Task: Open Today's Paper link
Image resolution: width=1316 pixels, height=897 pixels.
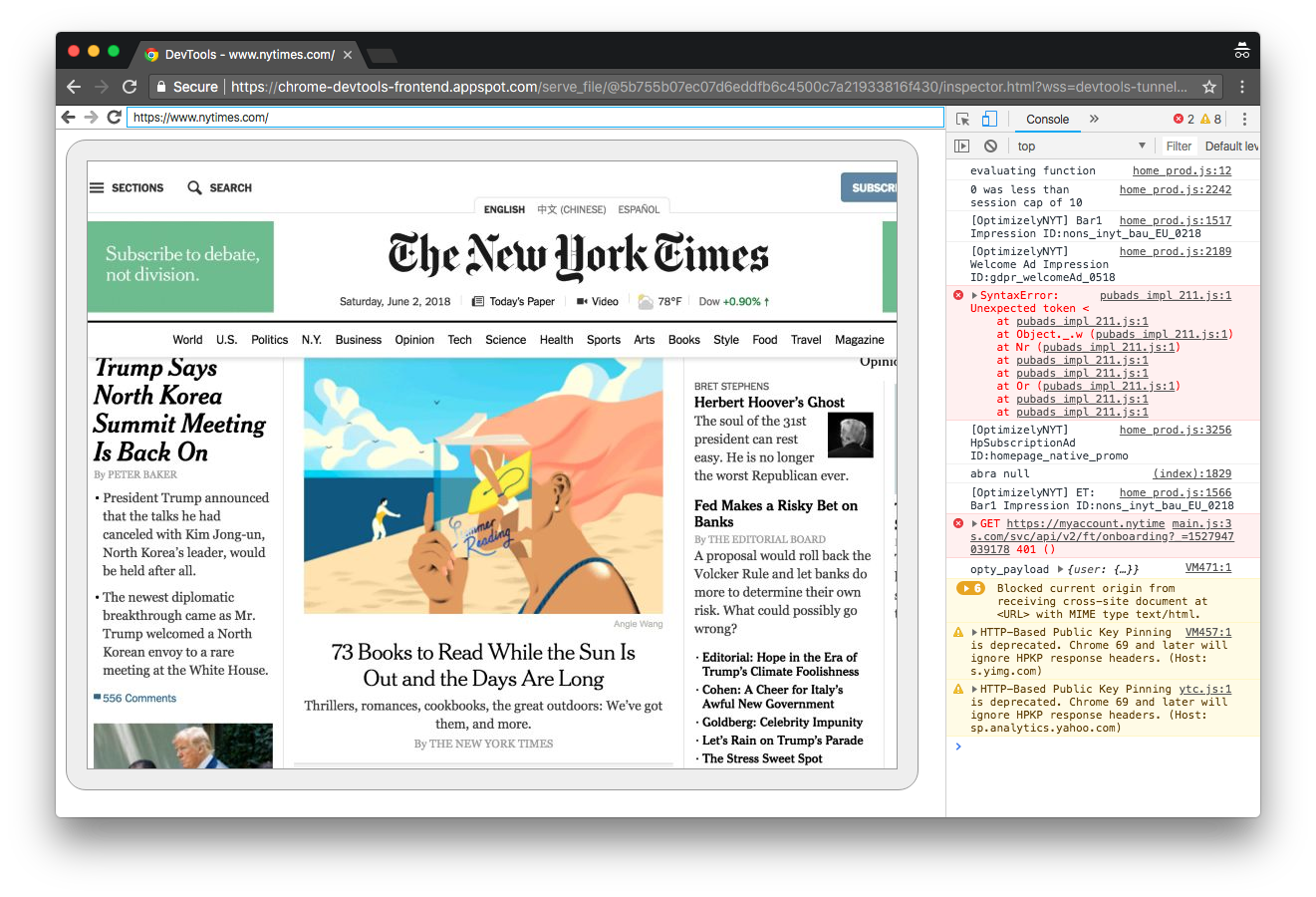Action: click(513, 301)
